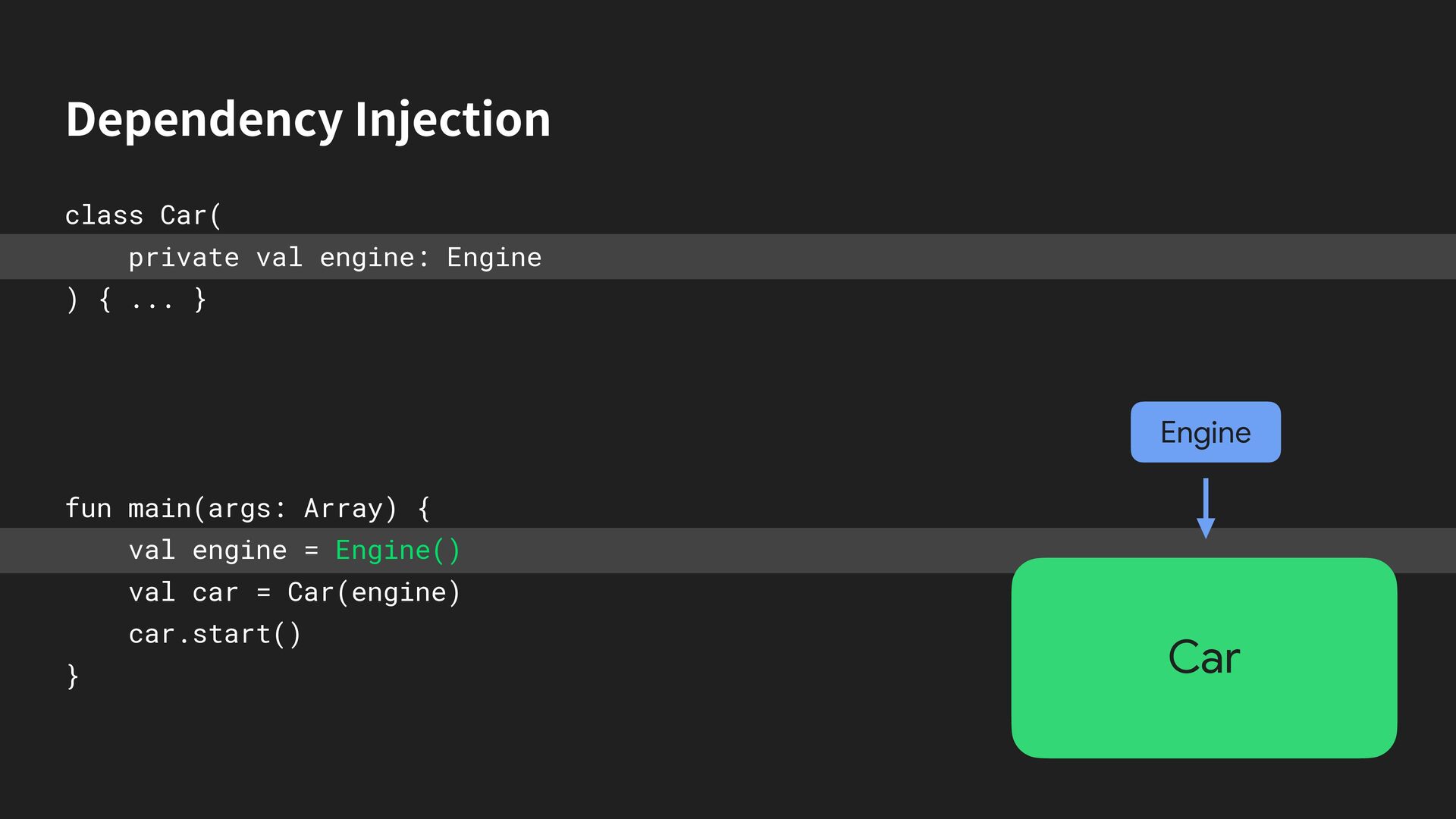Click "main" in the function declaration
This screenshot has width=1456, height=819.
pyautogui.click(x=160, y=509)
